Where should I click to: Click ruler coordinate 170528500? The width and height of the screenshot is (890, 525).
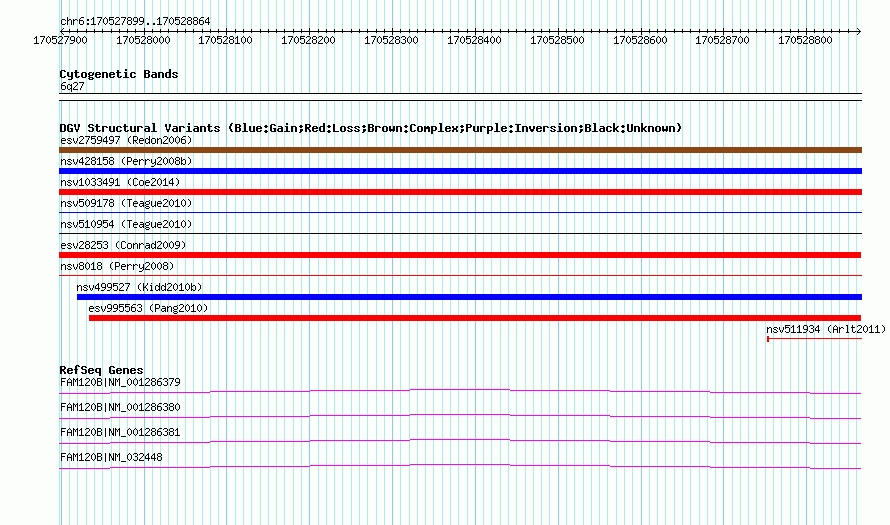coord(557,40)
